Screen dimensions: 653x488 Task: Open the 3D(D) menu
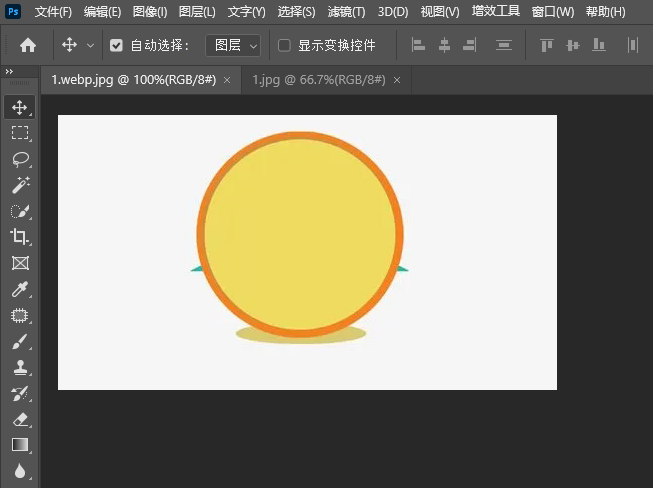[393, 12]
